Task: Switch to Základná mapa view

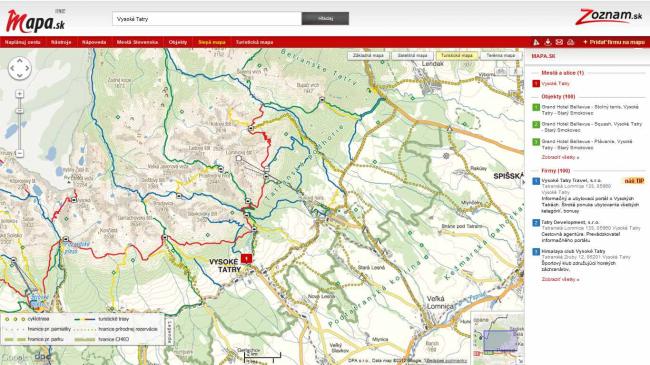Action: 368,56
